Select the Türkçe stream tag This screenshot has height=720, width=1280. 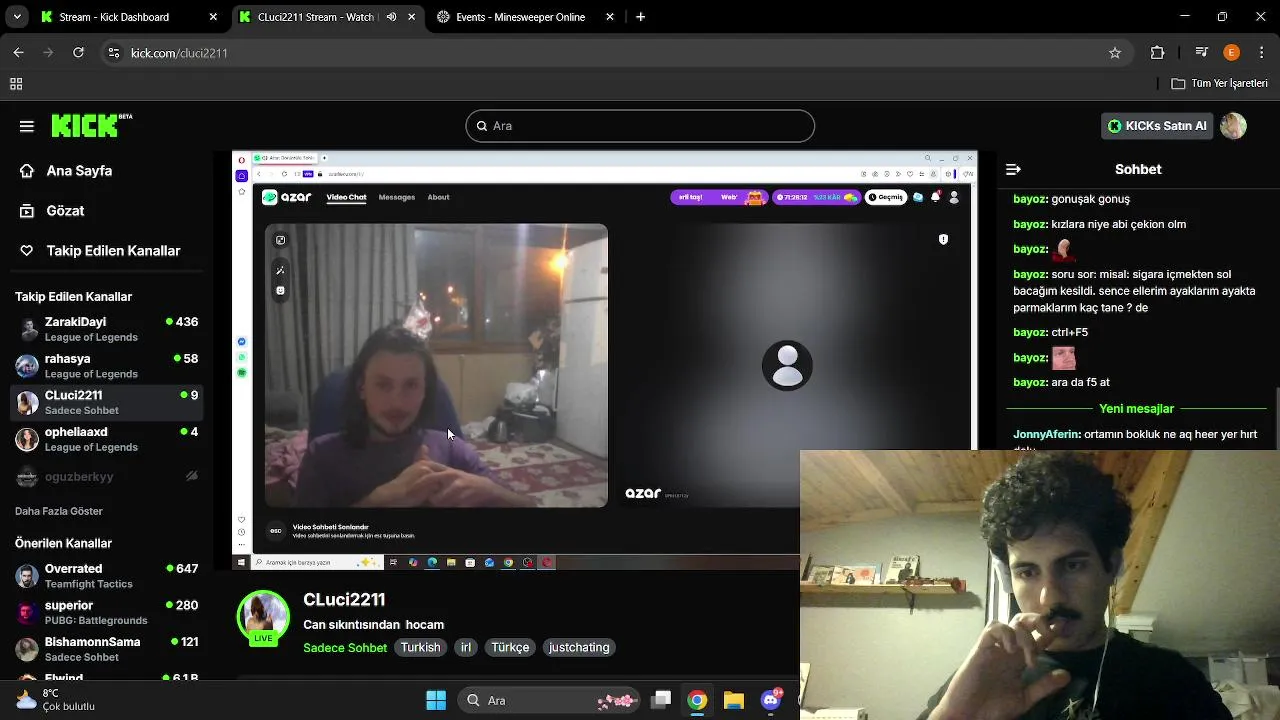click(x=510, y=648)
